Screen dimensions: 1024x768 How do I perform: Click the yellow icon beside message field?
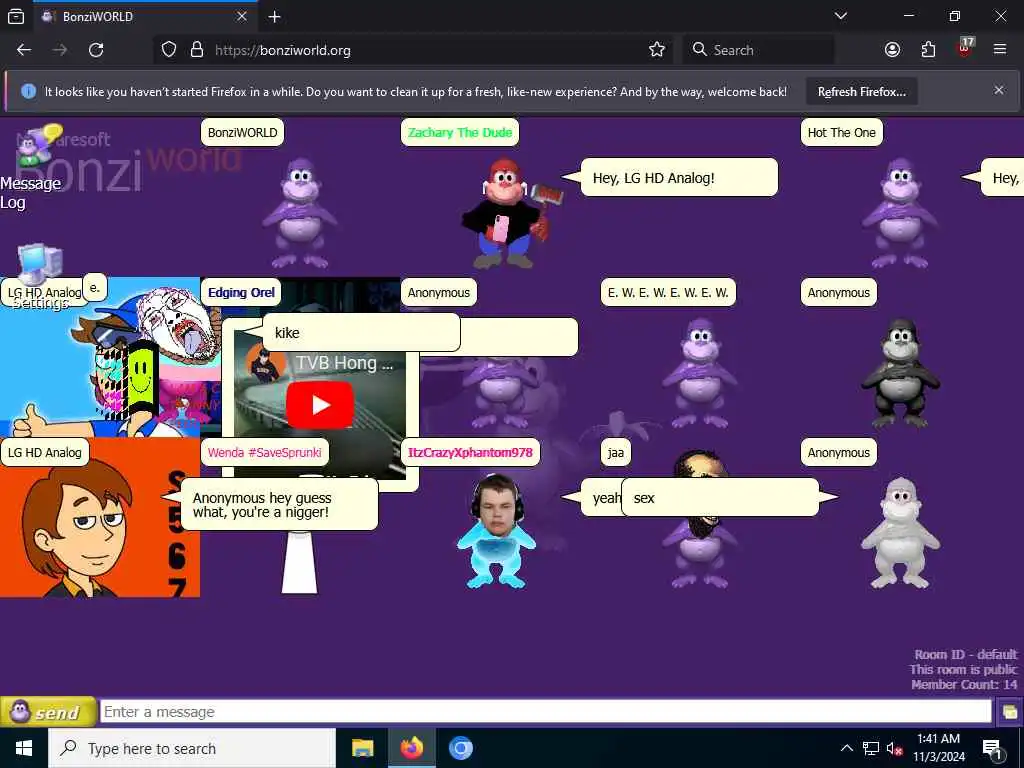1010,712
